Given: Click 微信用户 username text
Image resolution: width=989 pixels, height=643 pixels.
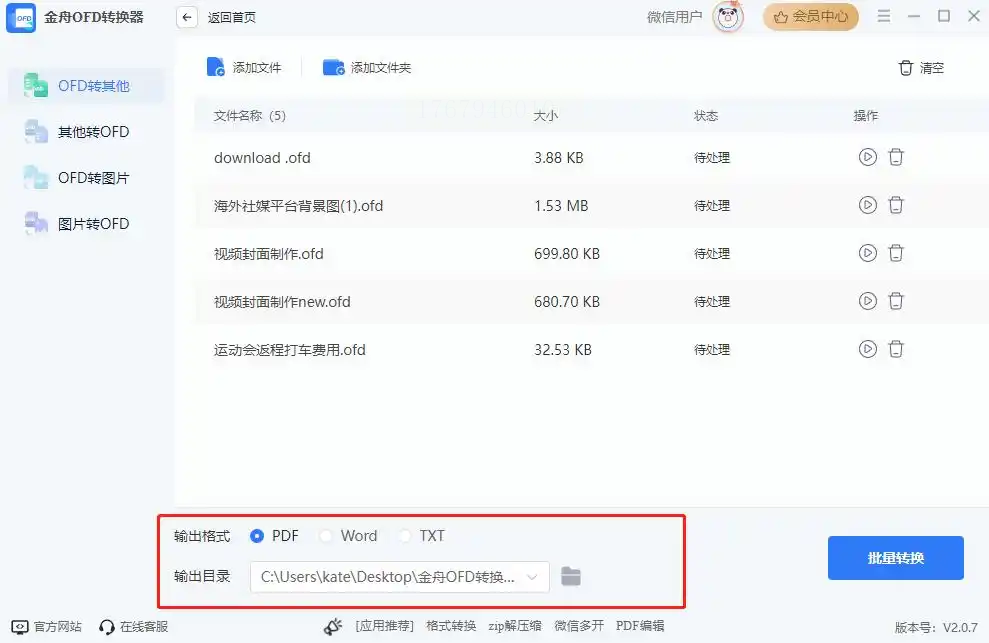Looking at the screenshot, I should tap(674, 17).
